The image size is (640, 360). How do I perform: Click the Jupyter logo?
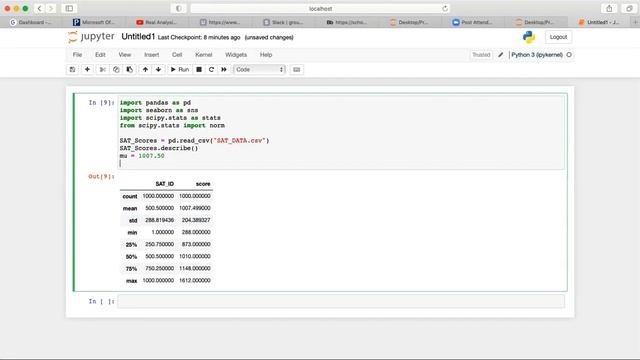[91, 37]
